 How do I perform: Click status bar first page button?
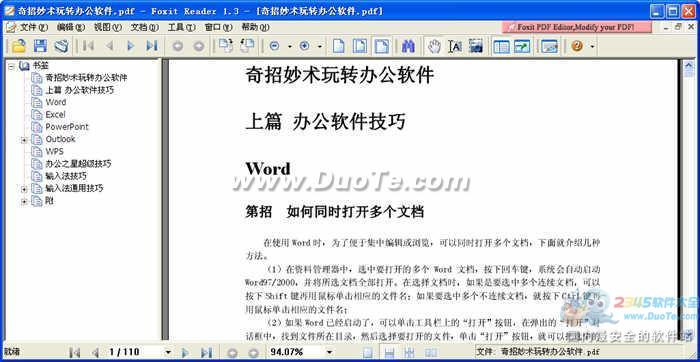75,353
